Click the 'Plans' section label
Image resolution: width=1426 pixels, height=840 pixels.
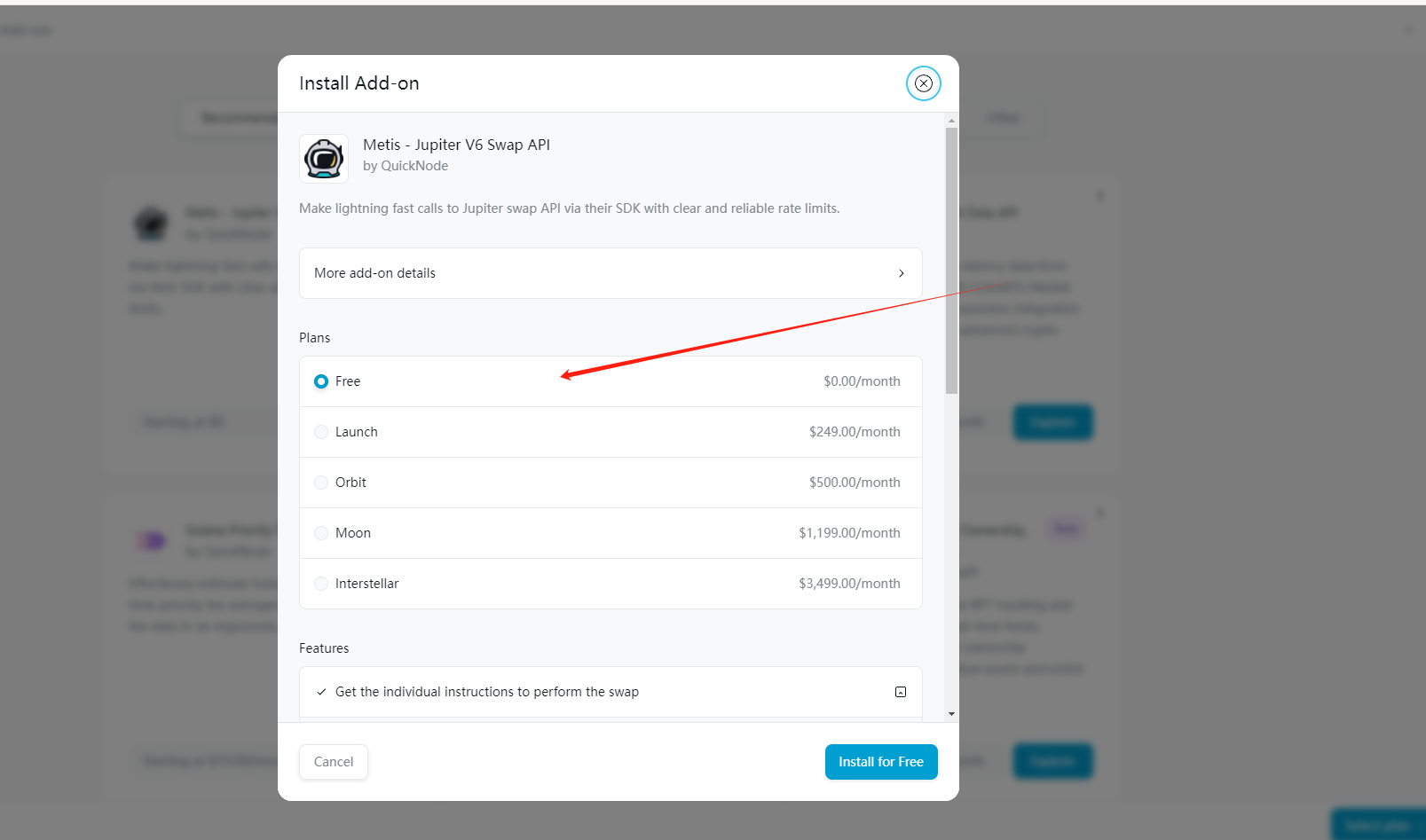(314, 338)
